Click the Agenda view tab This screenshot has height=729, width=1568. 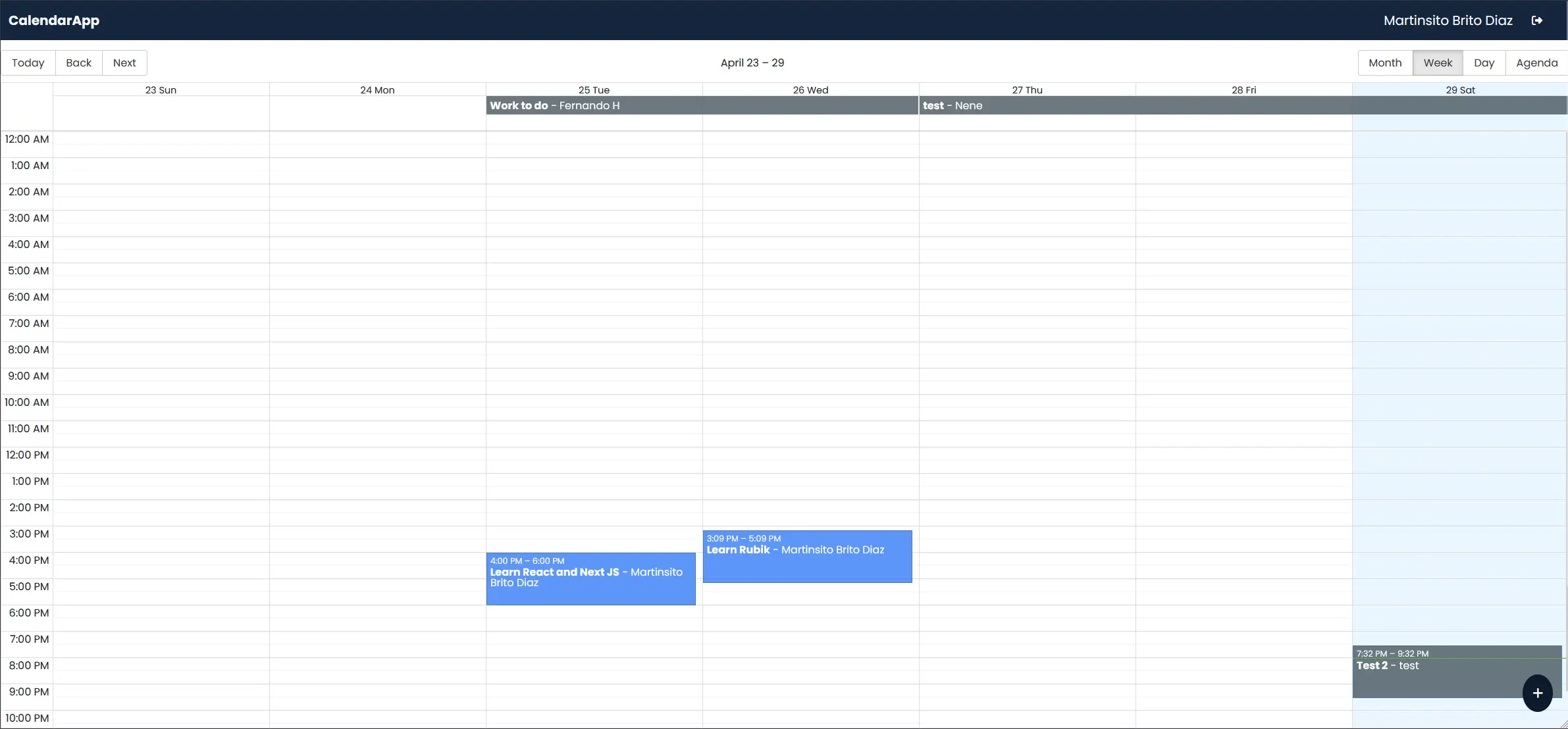click(x=1537, y=62)
